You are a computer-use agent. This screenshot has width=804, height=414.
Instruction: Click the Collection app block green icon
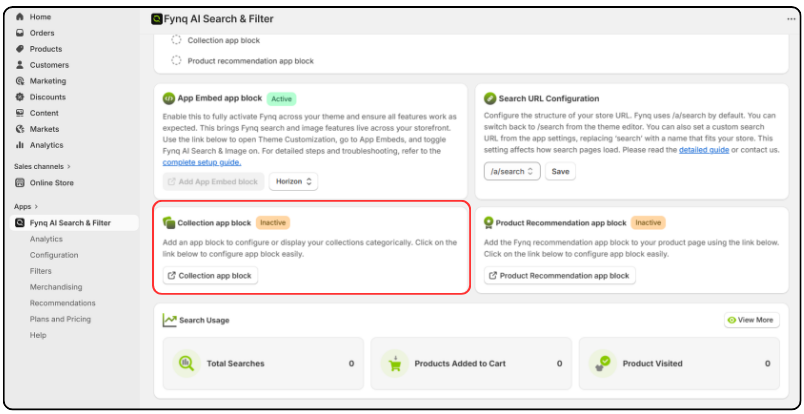pos(169,223)
